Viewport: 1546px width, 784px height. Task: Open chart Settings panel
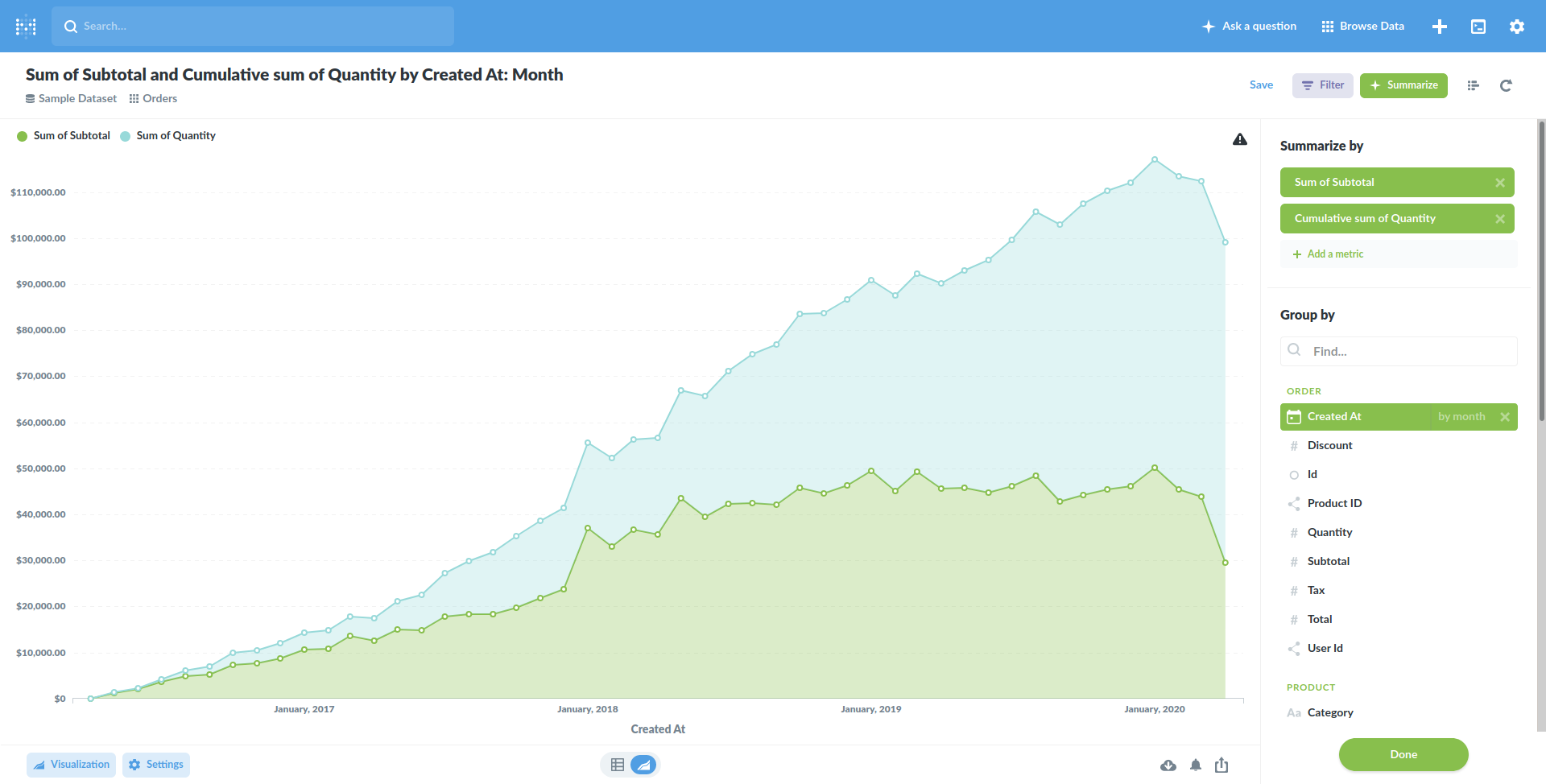click(155, 764)
